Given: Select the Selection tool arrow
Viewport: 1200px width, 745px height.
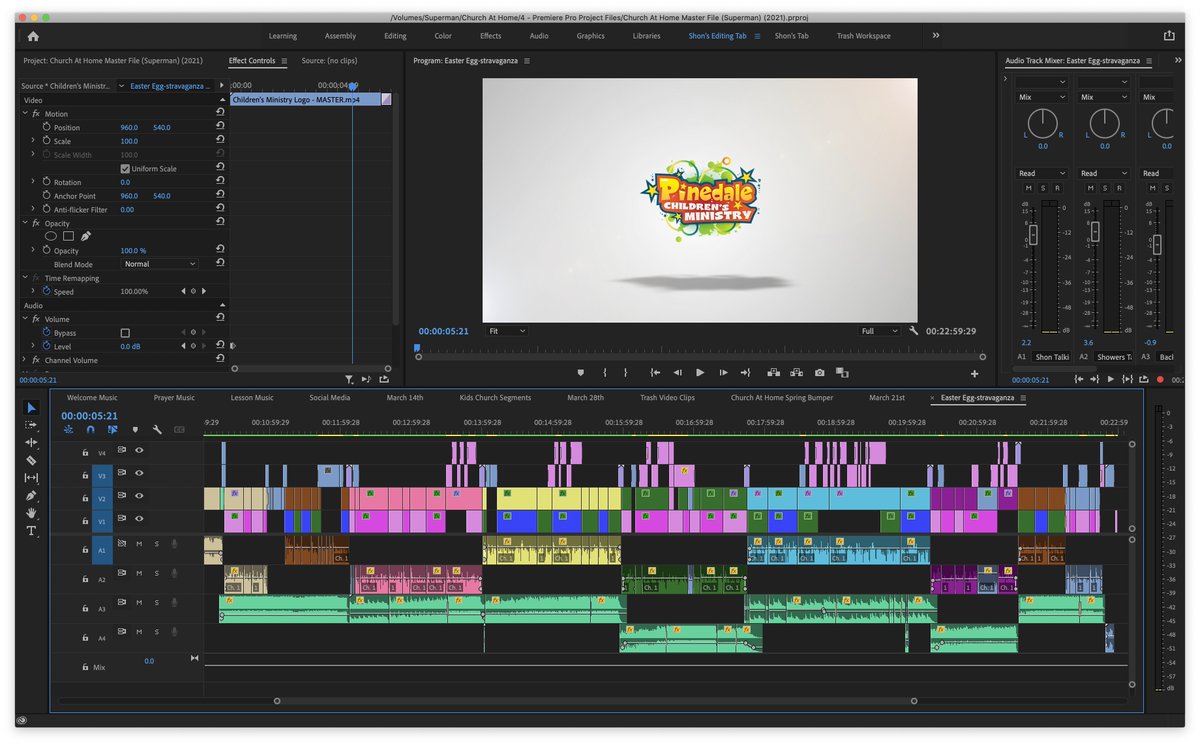Looking at the screenshot, I should (x=31, y=407).
